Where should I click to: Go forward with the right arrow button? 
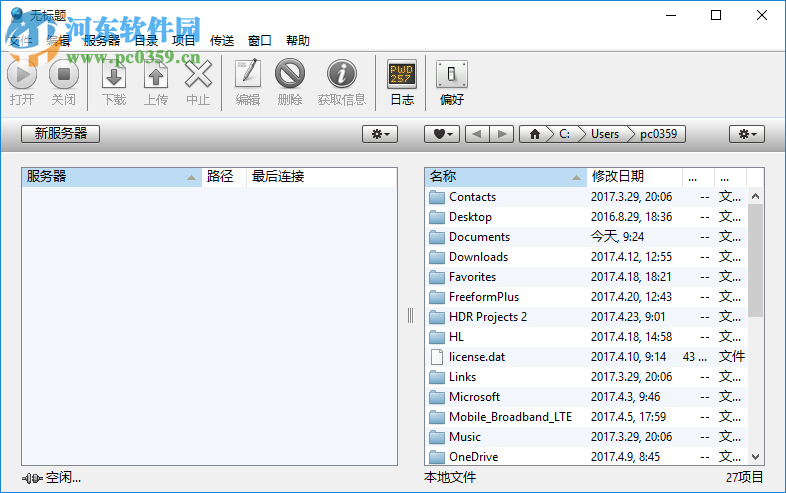coord(501,134)
